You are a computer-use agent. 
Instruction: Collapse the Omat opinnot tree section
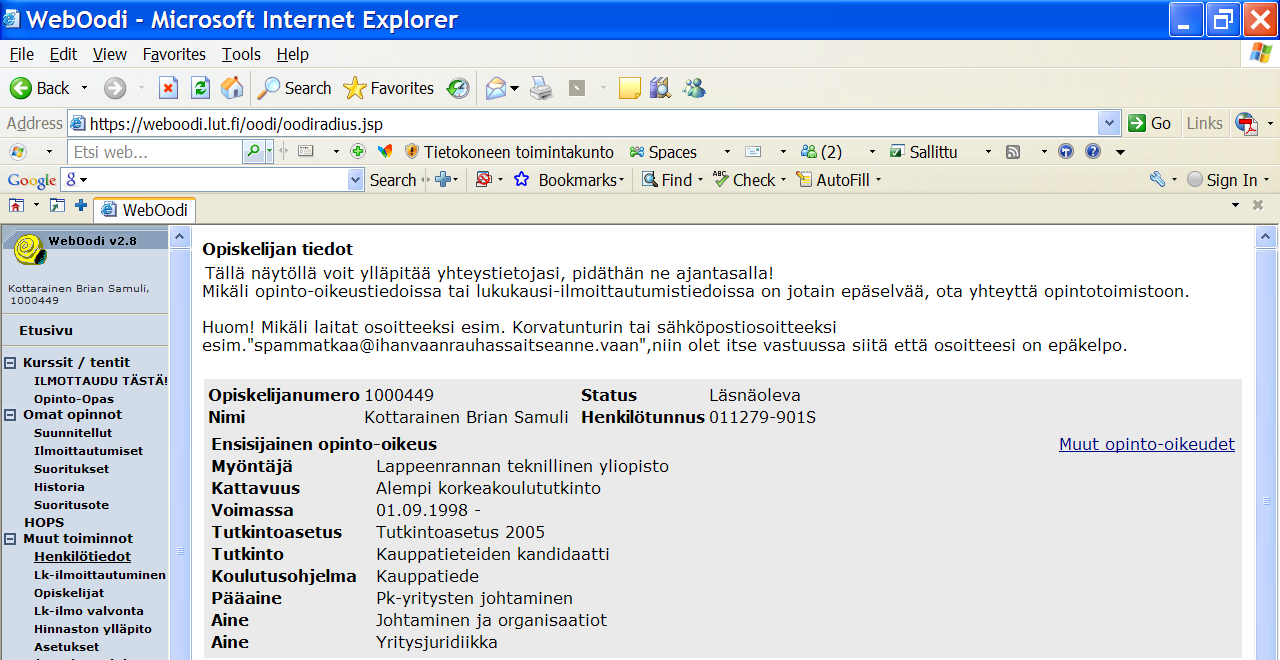pyautogui.click(x=10, y=415)
